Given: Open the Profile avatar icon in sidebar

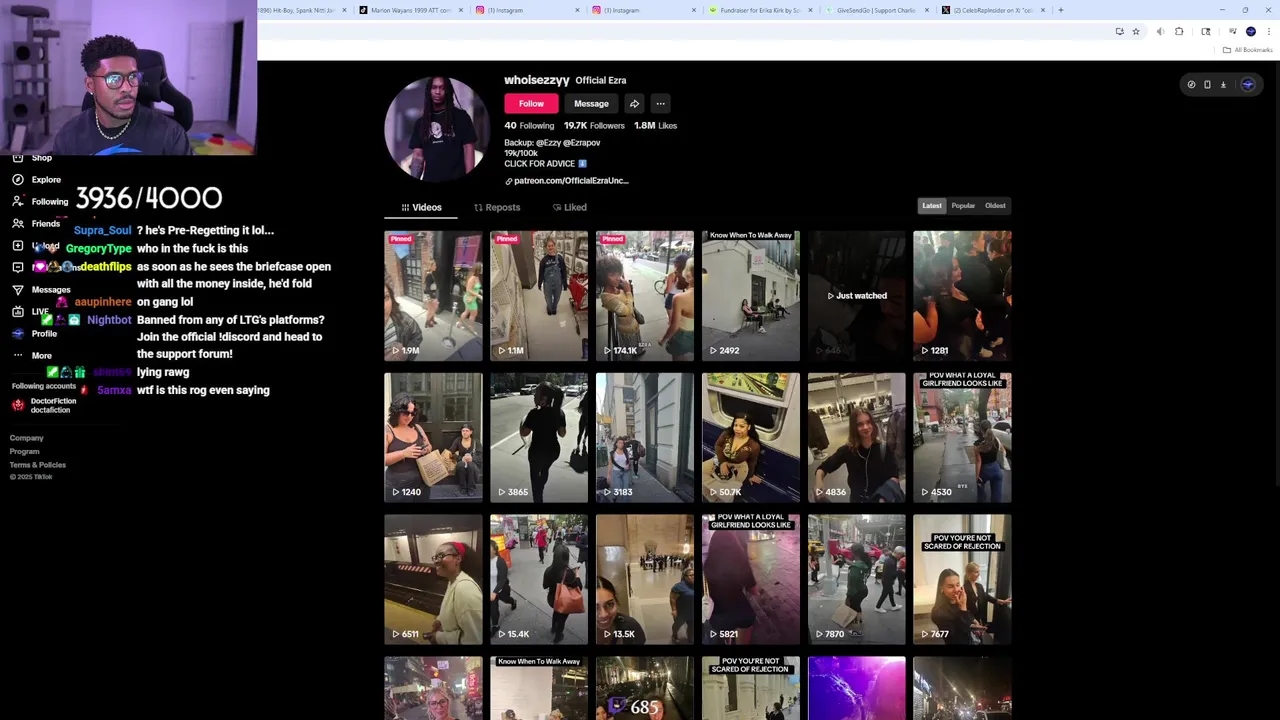Looking at the screenshot, I should click(18, 333).
